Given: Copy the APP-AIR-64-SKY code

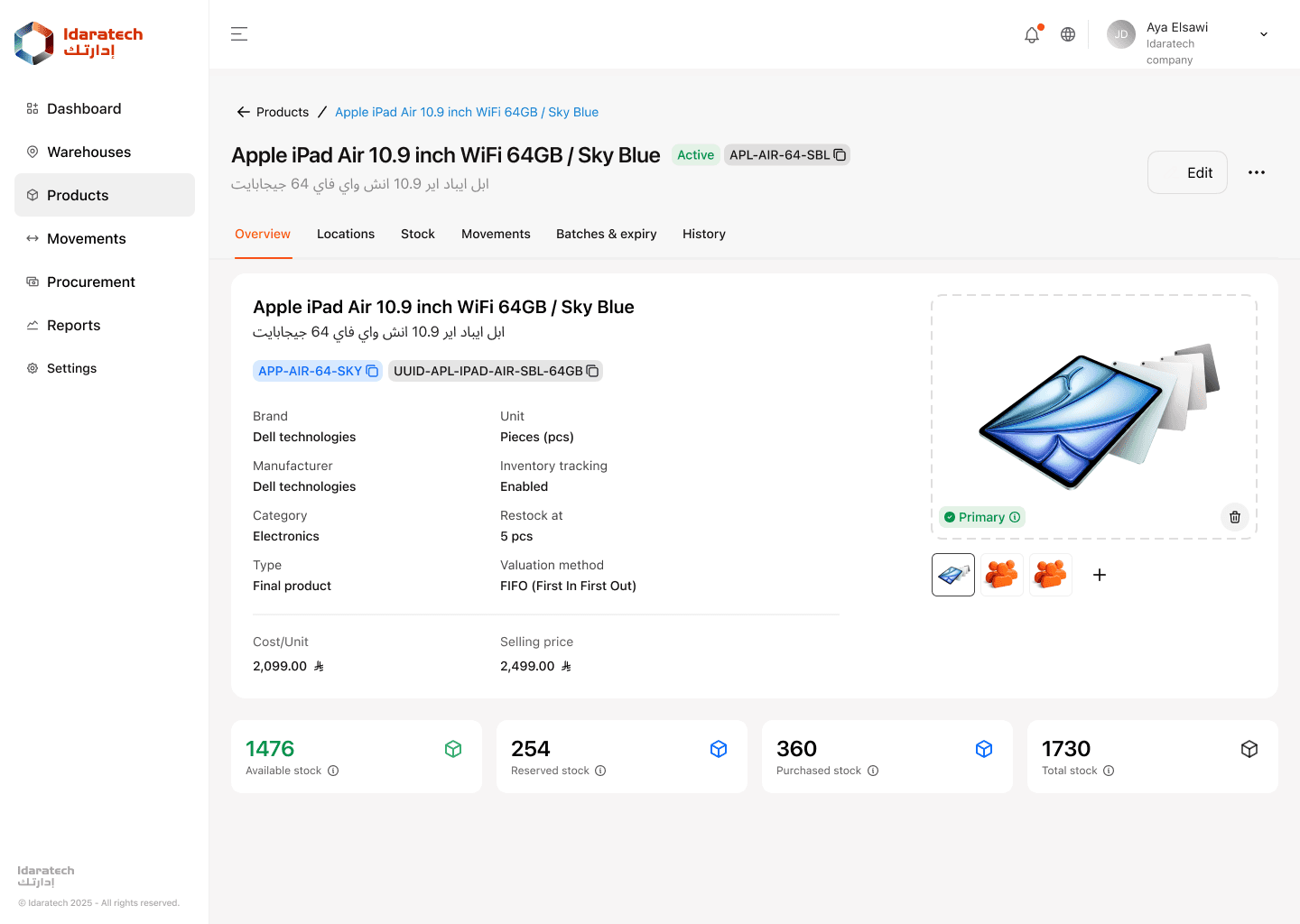Looking at the screenshot, I should (x=372, y=371).
